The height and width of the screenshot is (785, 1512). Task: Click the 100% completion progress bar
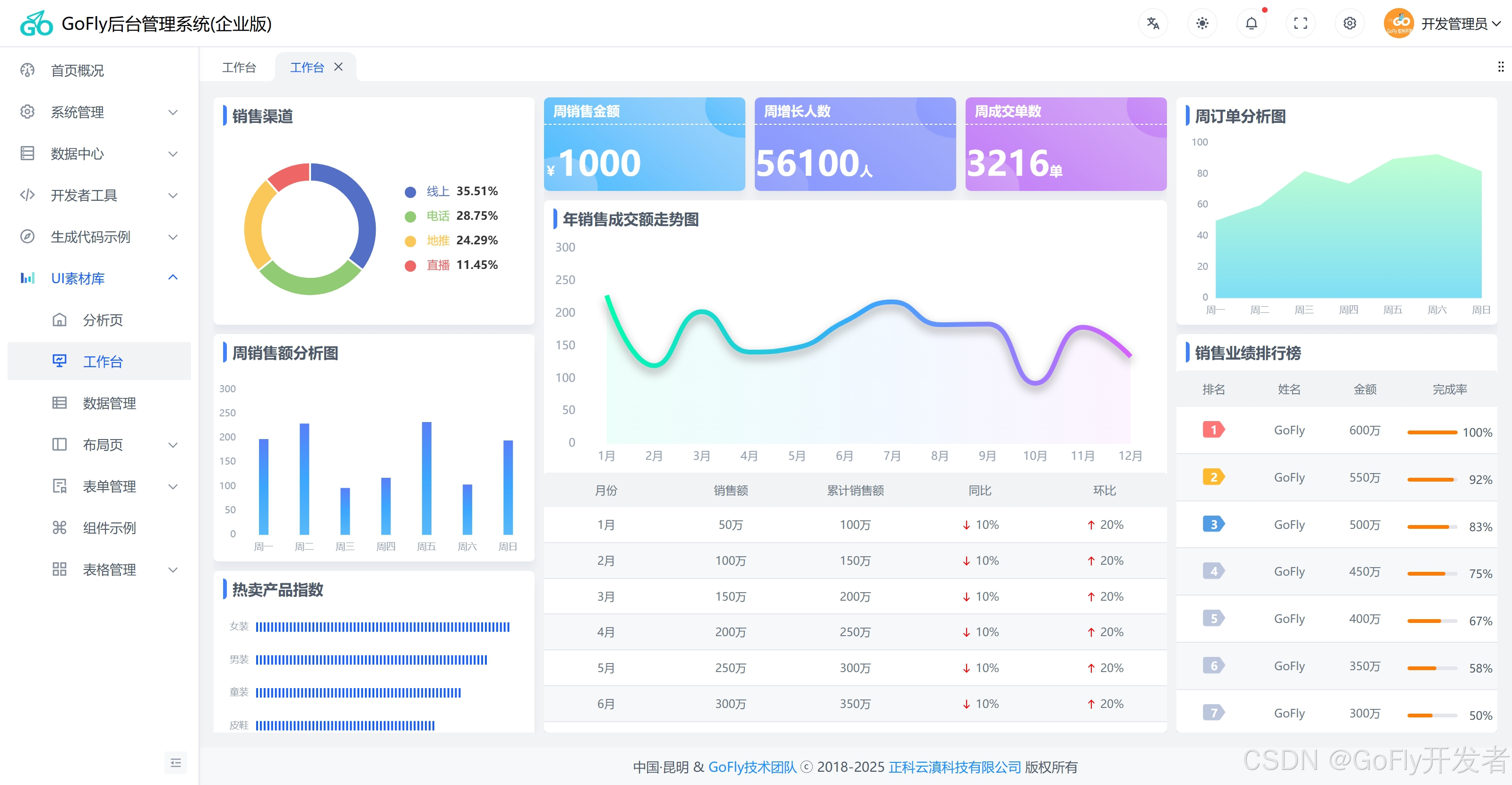tap(1432, 432)
